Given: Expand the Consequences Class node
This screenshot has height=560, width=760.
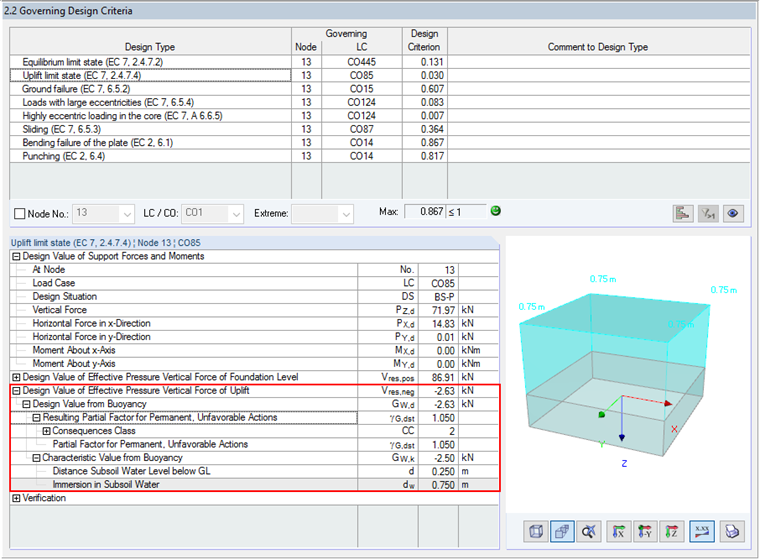Looking at the screenshot, I should coord(47,431).
